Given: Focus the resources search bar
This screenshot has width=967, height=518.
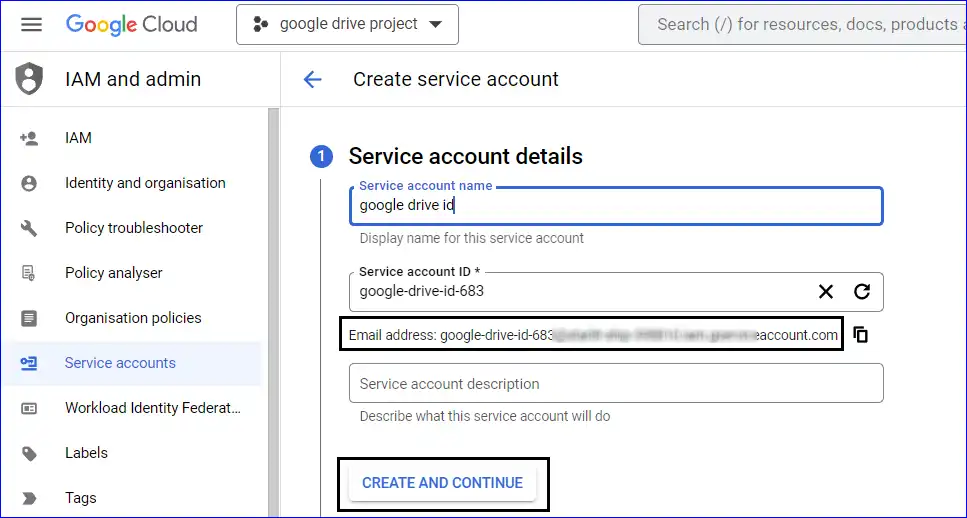Looking at the screenshot, I should coord(802,25).
